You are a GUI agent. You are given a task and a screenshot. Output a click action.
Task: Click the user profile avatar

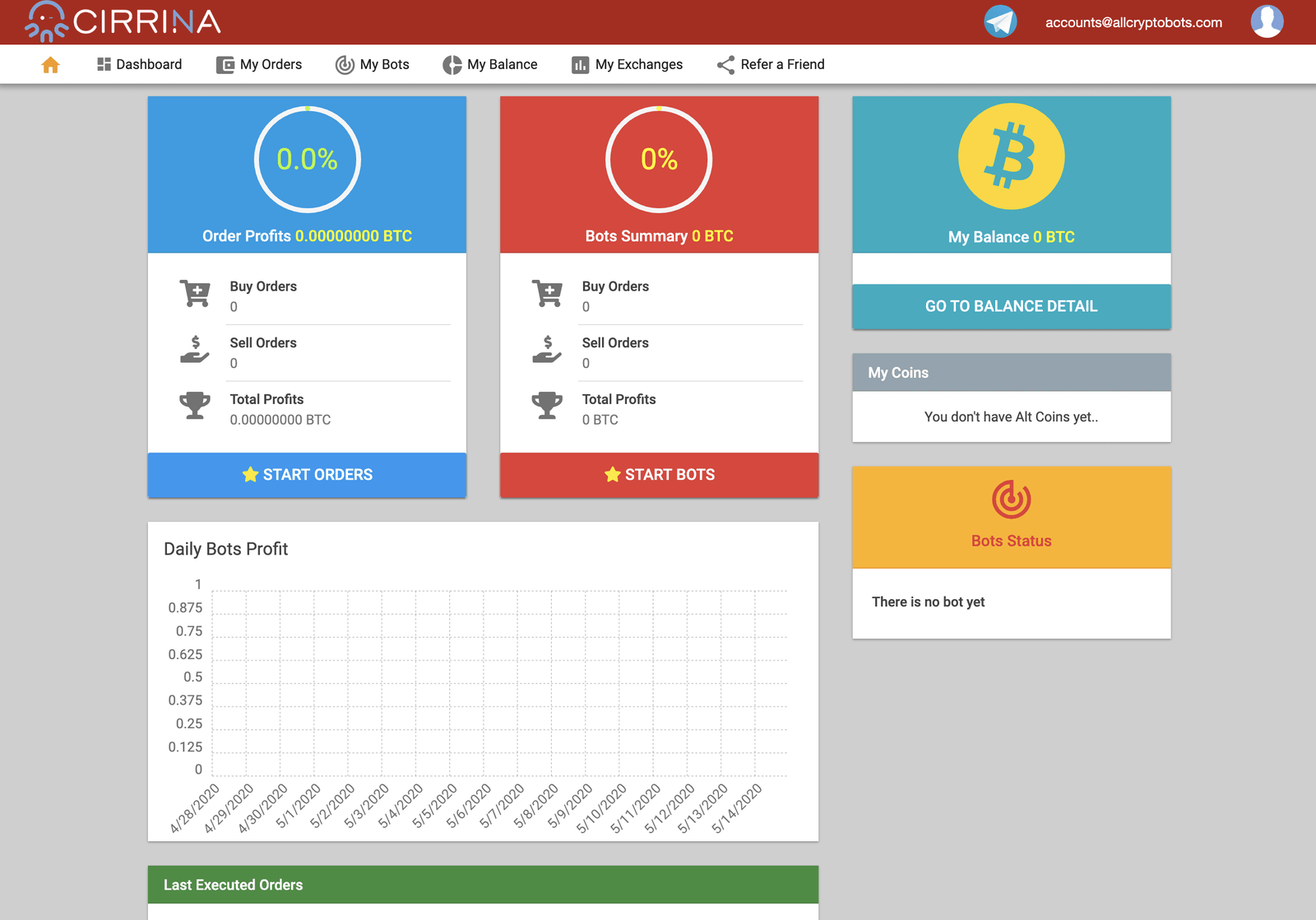[x=1266, y=21]
